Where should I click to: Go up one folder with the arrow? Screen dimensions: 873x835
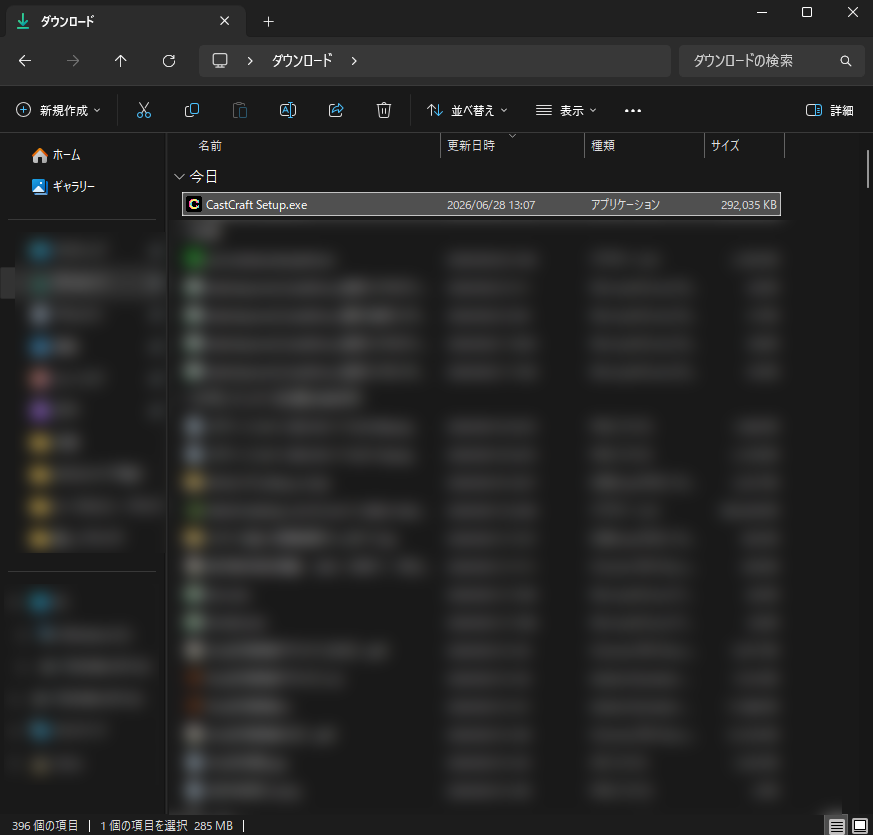120,61
